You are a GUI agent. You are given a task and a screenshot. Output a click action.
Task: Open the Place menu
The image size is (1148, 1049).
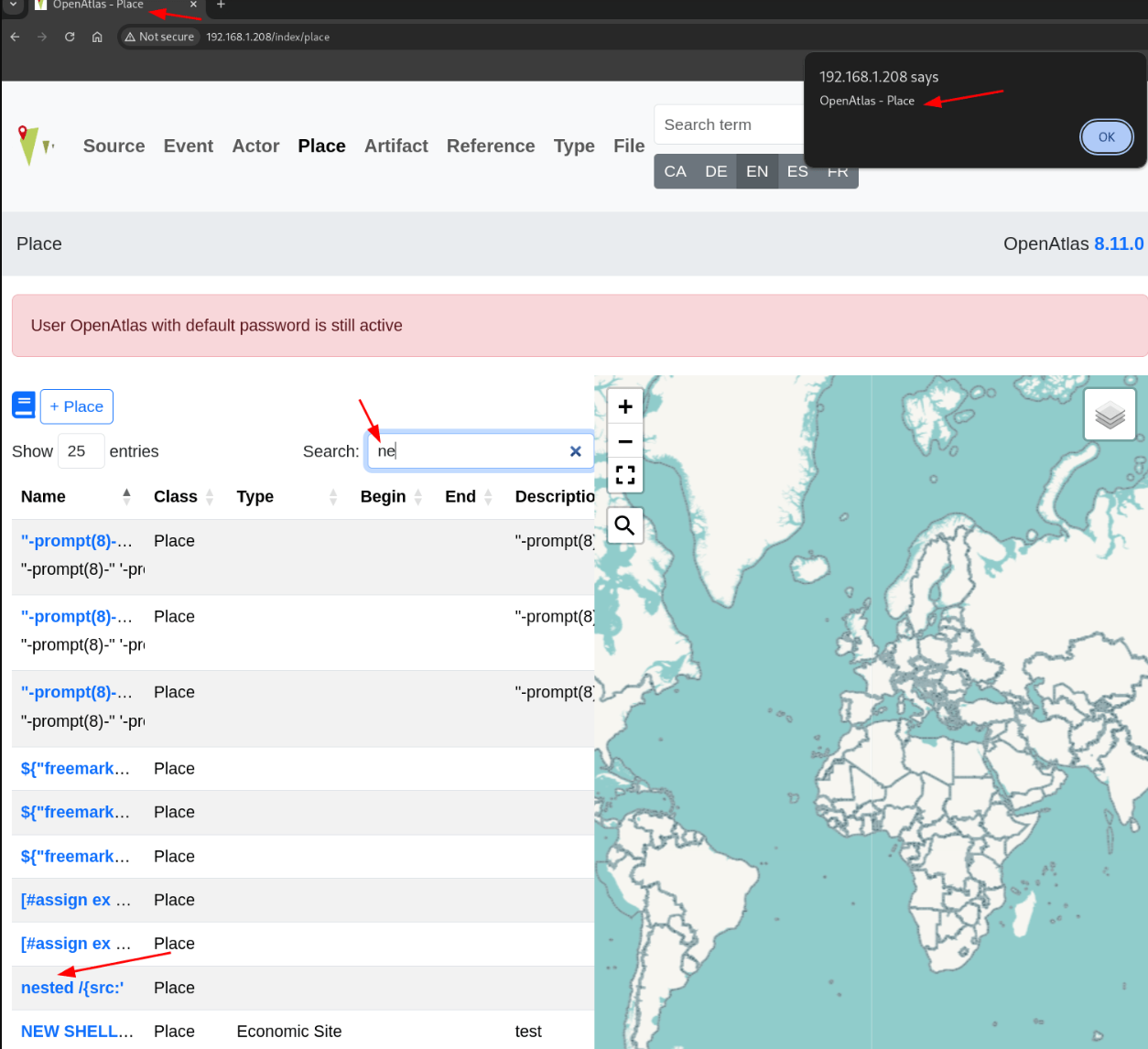(x=321, y=146)
